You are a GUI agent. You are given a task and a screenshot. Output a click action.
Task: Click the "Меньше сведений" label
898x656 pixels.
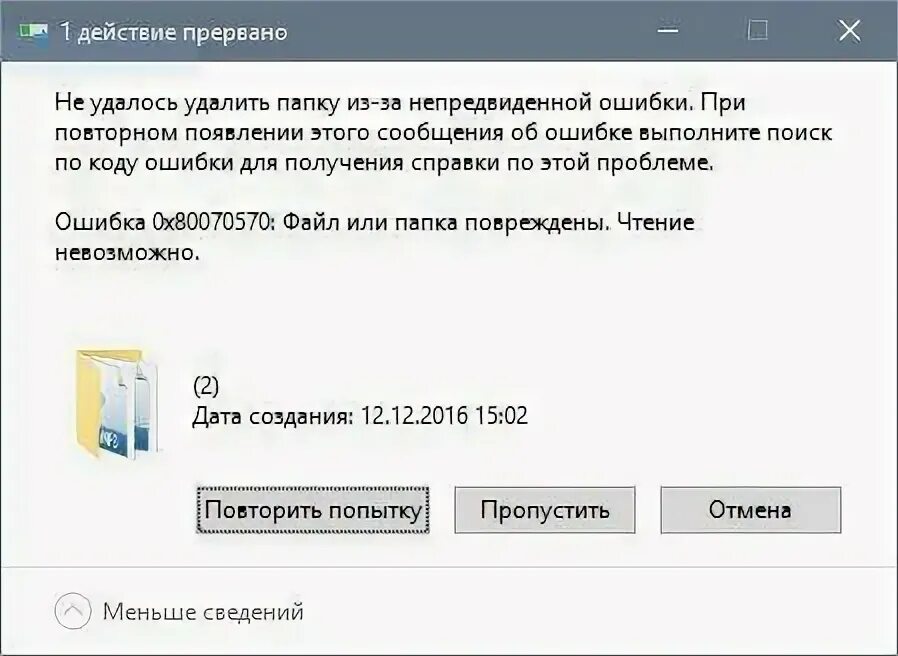pos(203,611)
